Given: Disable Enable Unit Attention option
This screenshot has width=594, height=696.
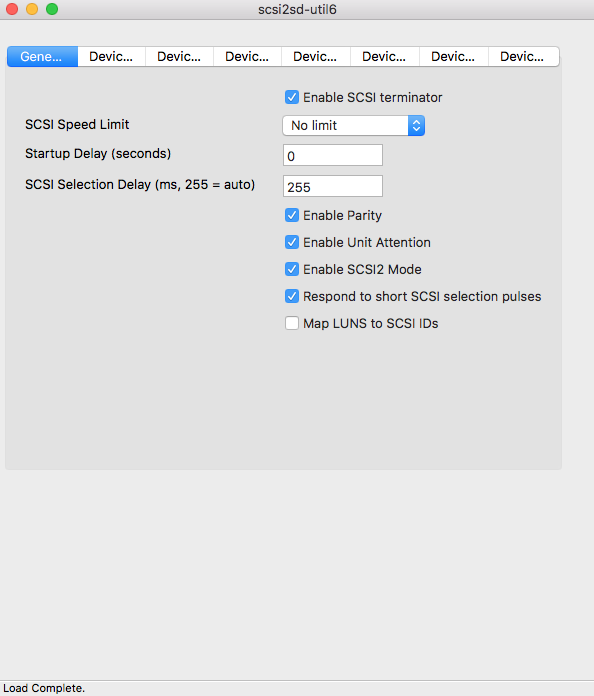Looking at the screenshot, I should (x=292, y=242).
